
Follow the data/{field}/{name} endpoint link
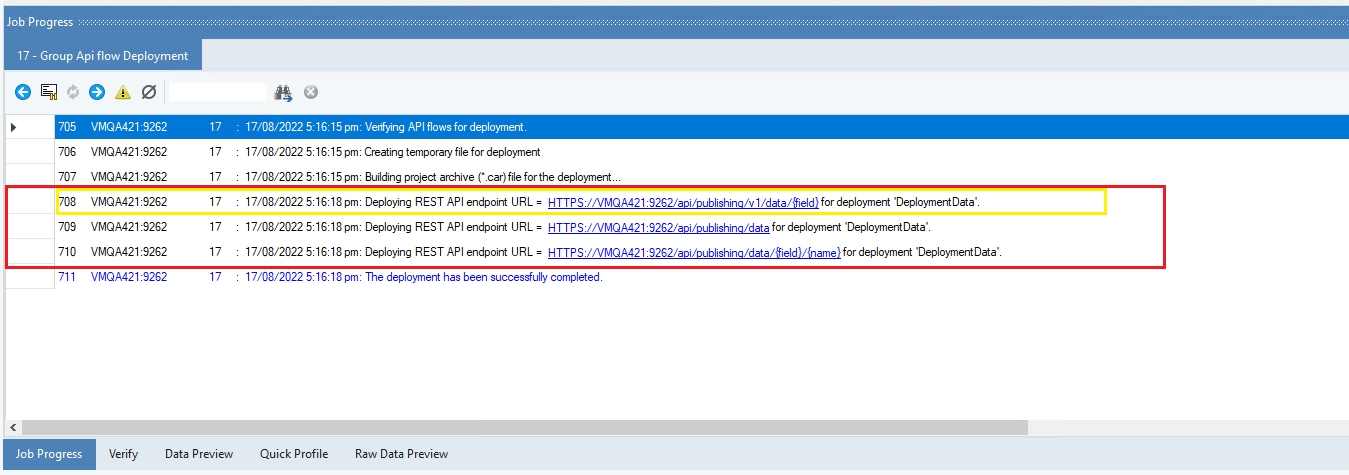[x=694, y=252]
